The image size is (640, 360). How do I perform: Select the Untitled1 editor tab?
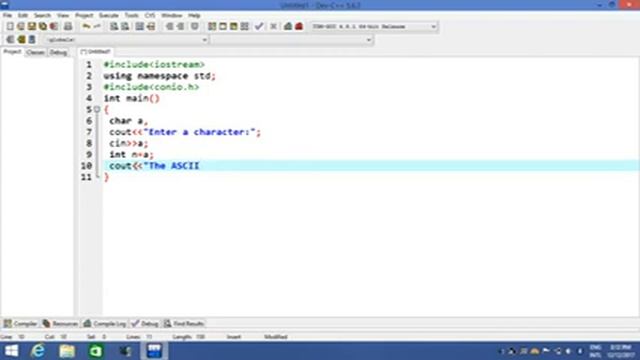coord(96,52)
